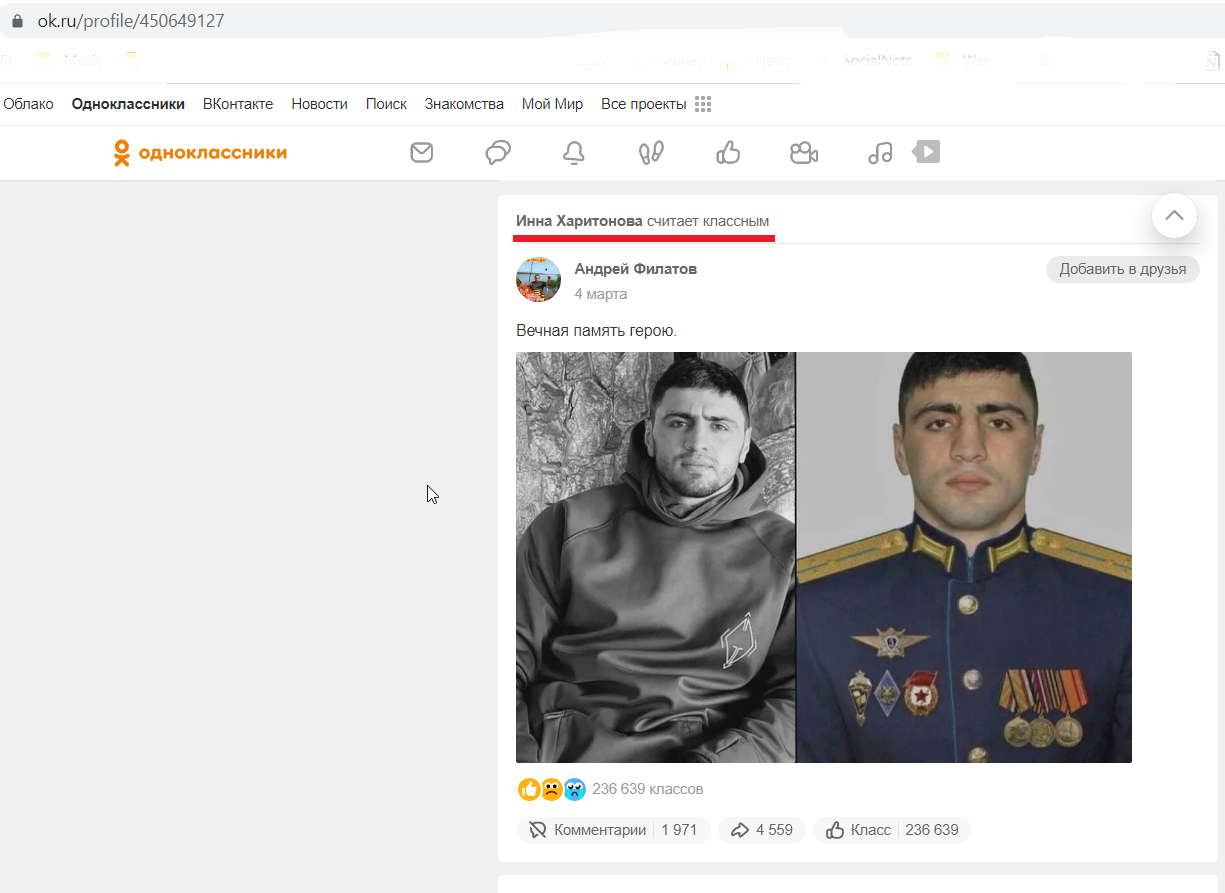Click the browser address bar URL
The height and width of the screenshot is (893, 1225).
131,20
